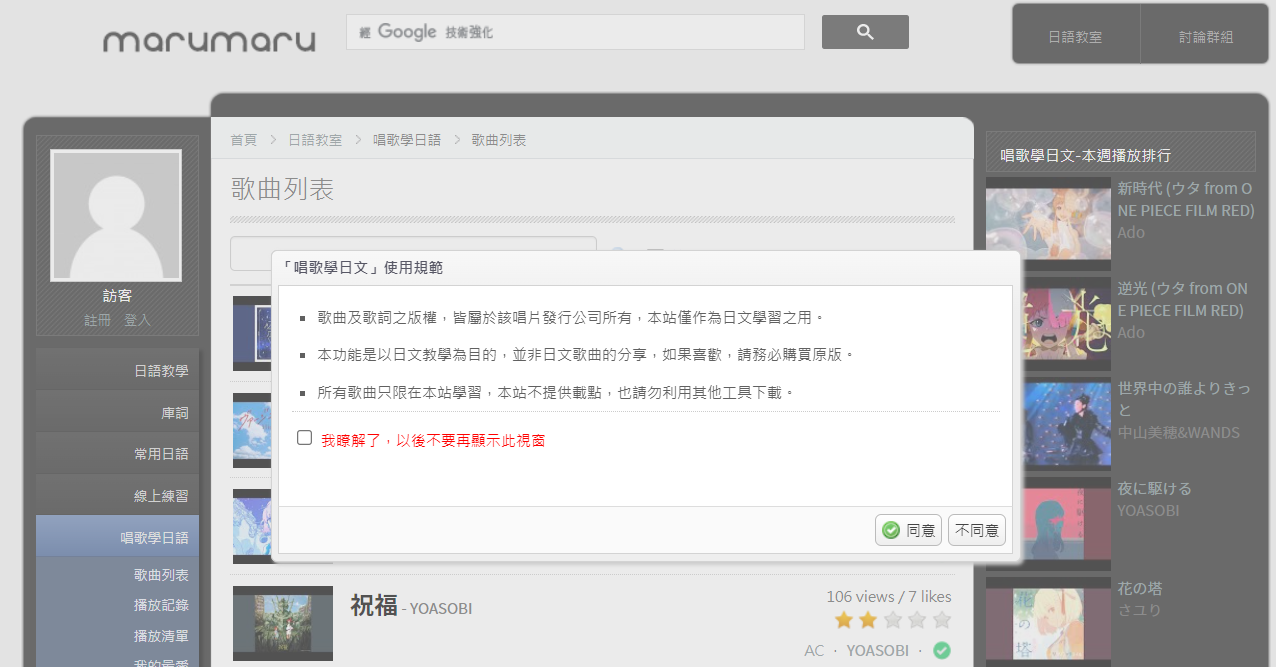Click the 不同意 button in the dialog
Image resolution: width=1276 pixels, height=667 pixels.
point(977,530)
